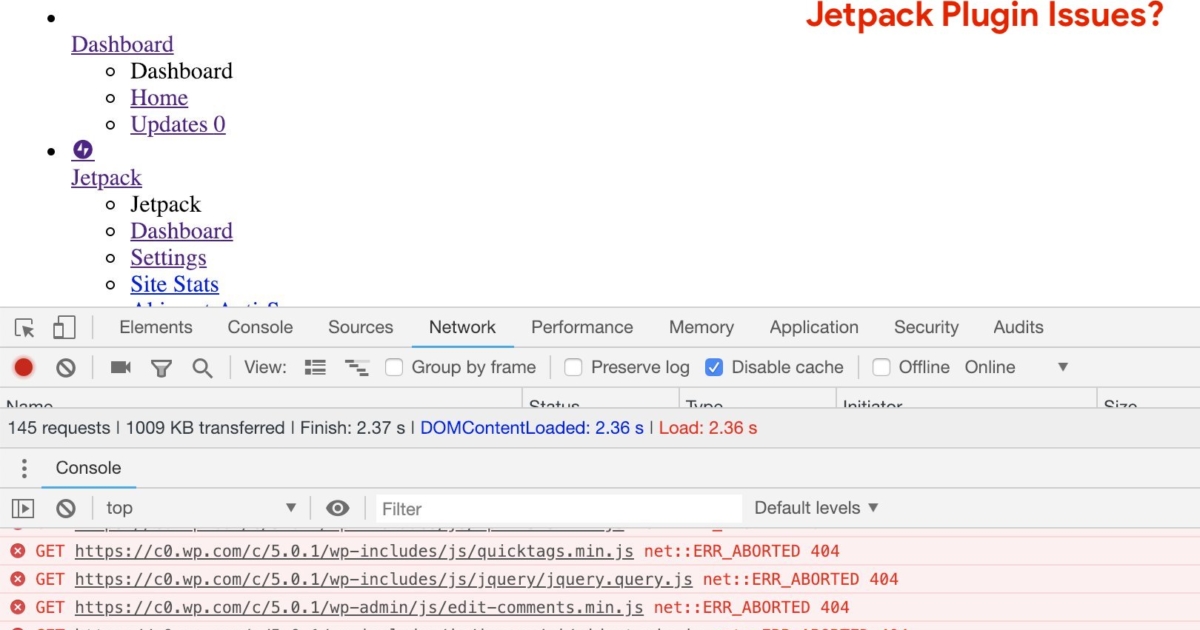Click the capture screenshots camera icon
The height and width of the screenshot is (630, 1200).
click(121, 368)
